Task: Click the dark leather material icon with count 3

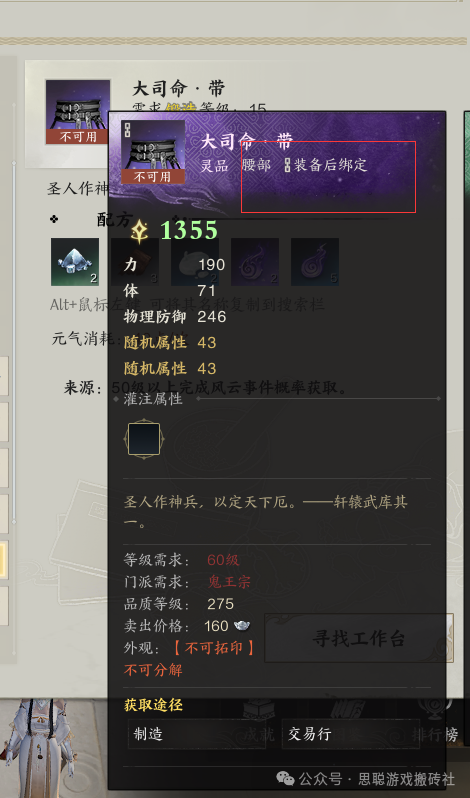Action: (x=135, y=262)
